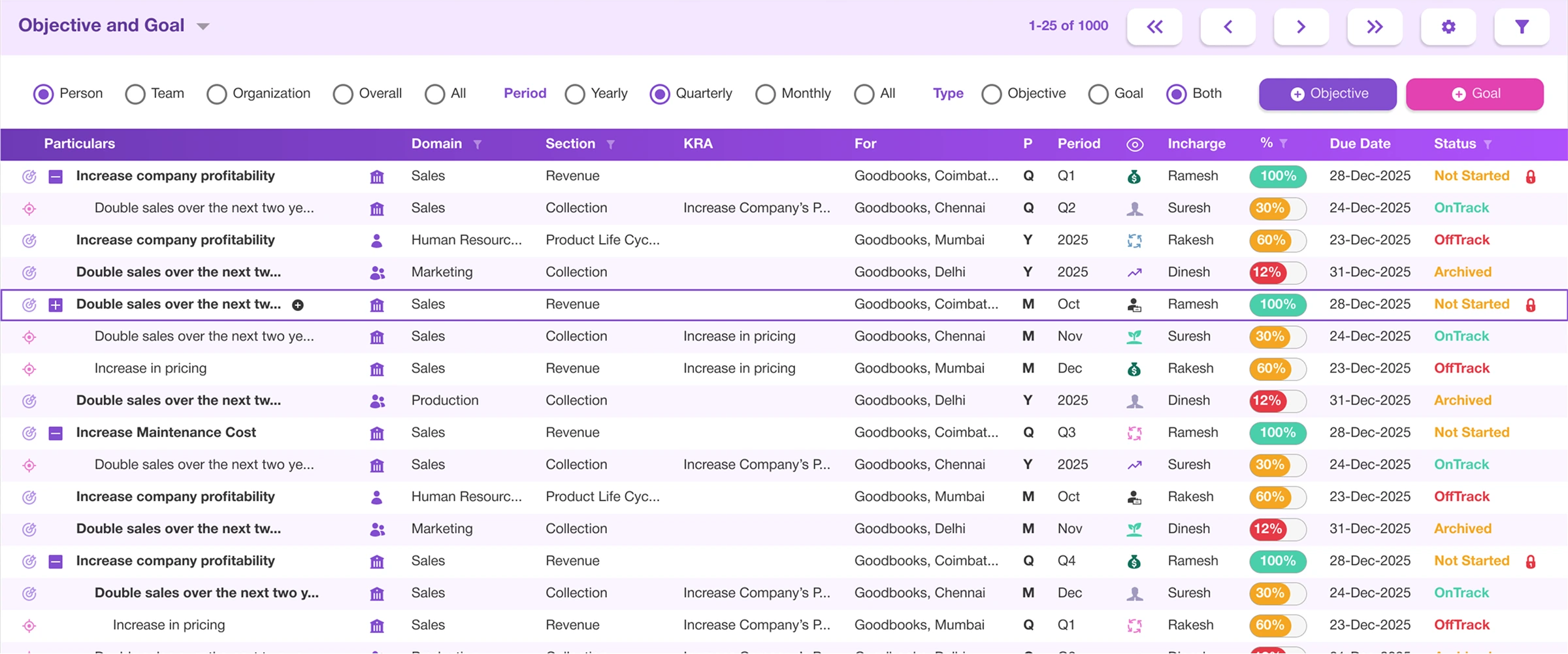
Task: Open the Domain column filter icon
Action: (479, 144)
